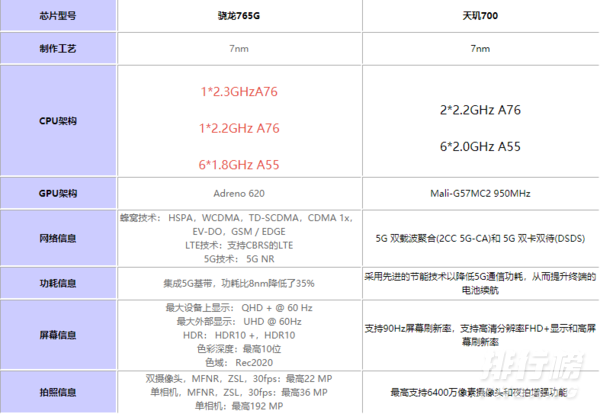Click the 最大设备上显示 QHD+ line

point(239,308)
